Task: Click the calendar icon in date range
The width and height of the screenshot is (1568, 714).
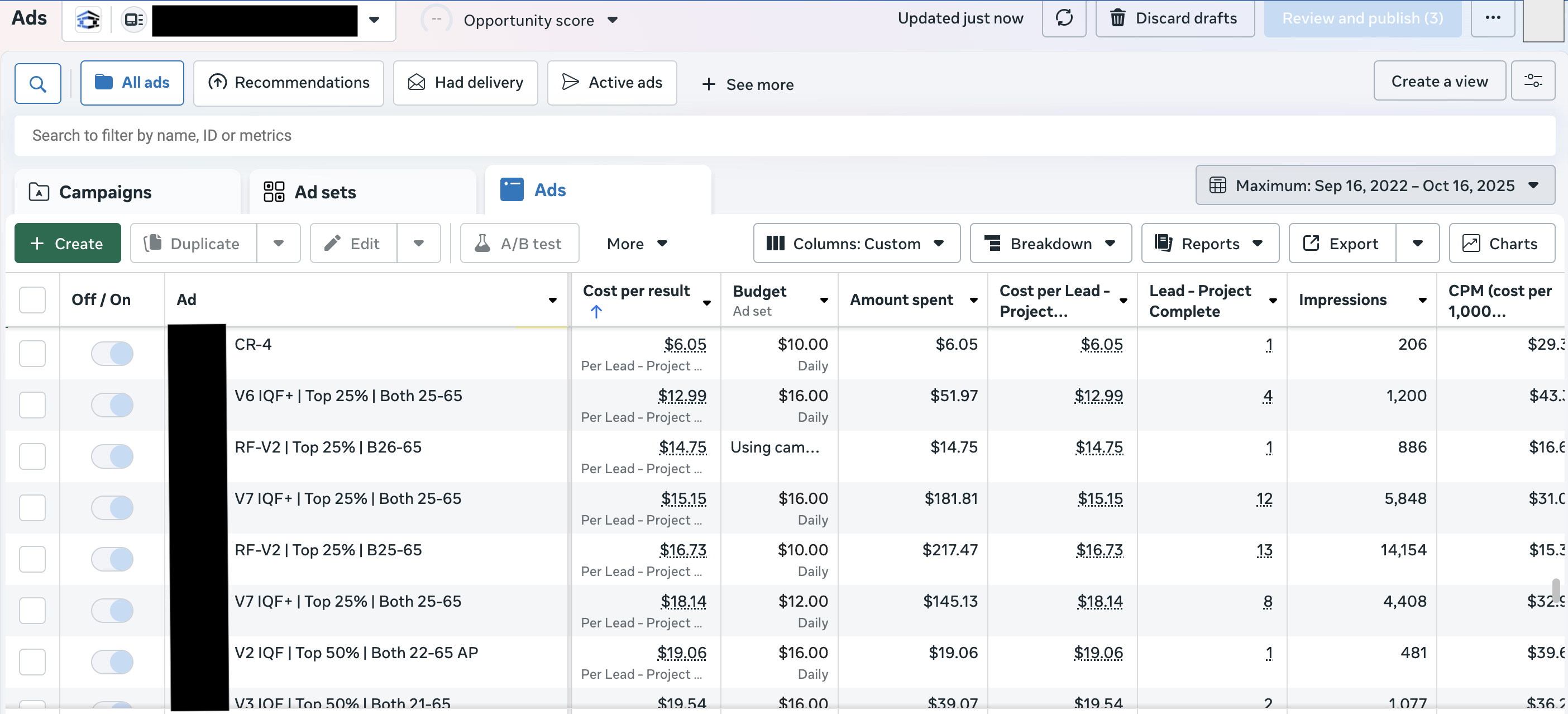Action: (x=1218, y=185)
